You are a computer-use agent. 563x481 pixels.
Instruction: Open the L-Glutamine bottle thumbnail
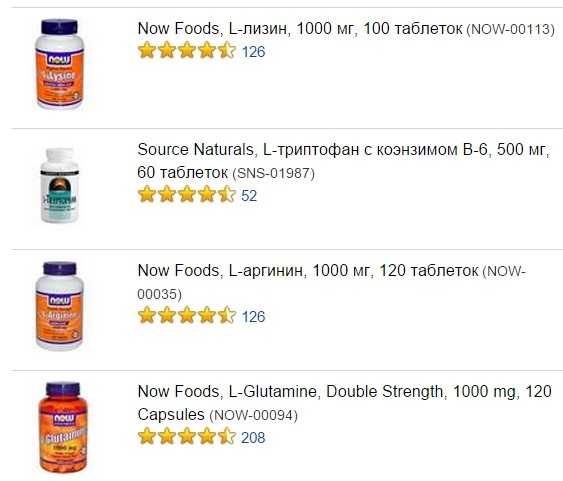pyautogui.click(x=63, y=428)
